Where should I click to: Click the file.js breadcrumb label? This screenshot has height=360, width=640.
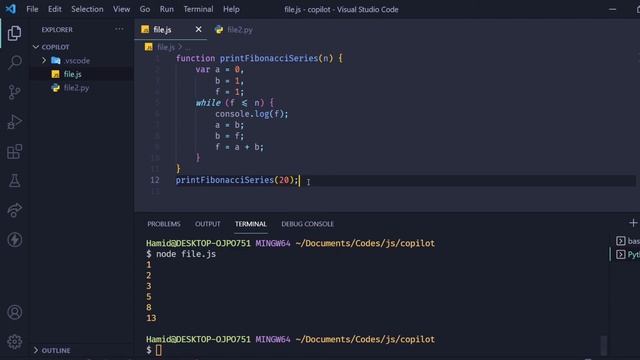pyautogui.click(x=166, y=47)
